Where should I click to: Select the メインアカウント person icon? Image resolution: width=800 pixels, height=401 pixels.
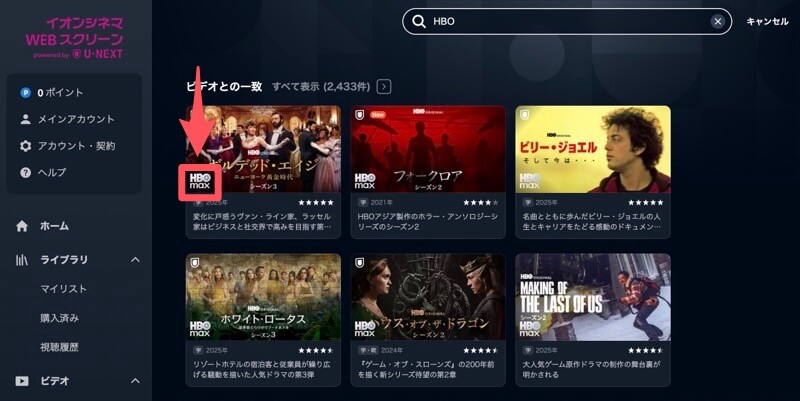[x=25, y=119]
